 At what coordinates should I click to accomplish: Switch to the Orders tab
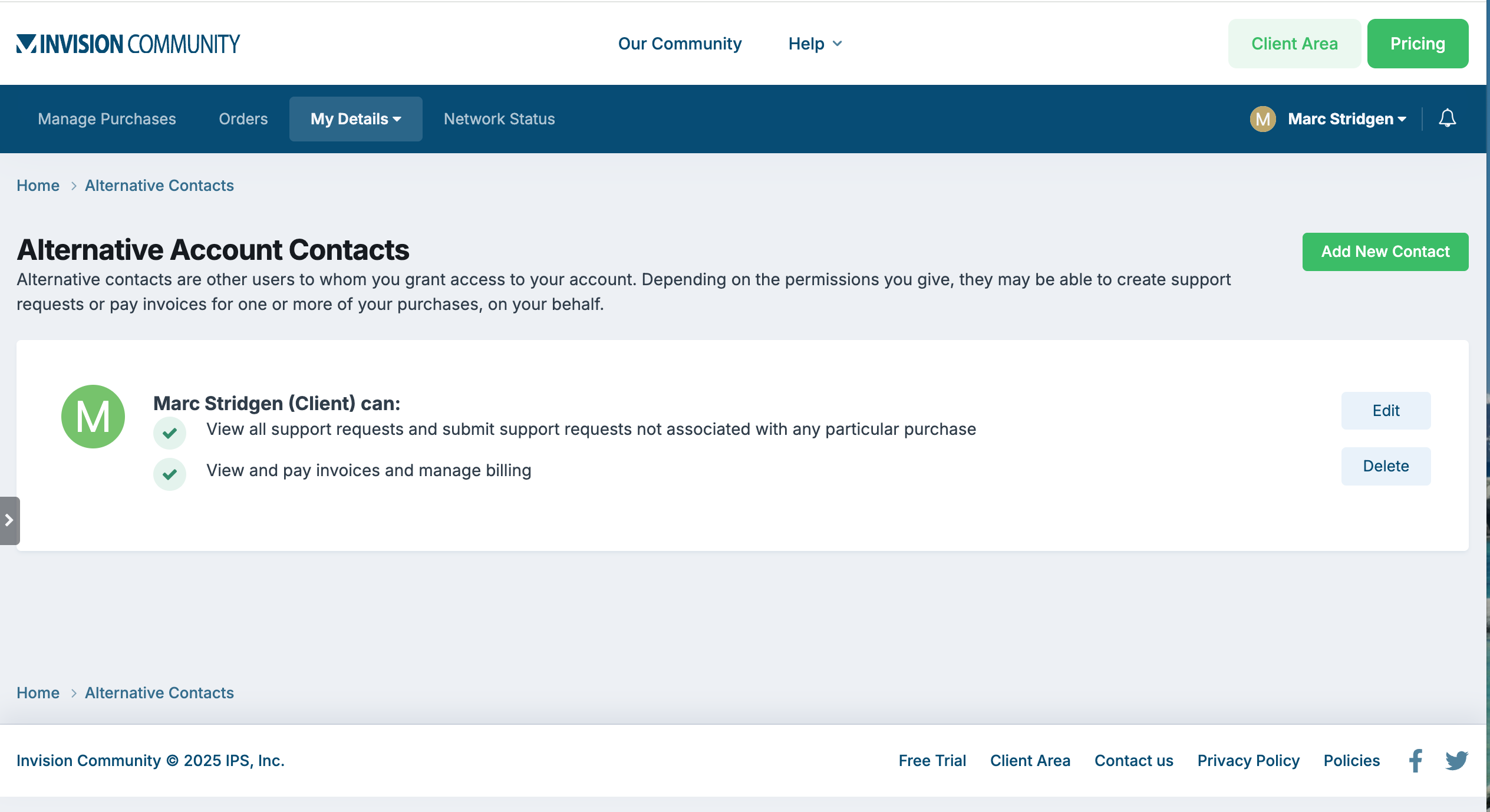coord(243,119)
